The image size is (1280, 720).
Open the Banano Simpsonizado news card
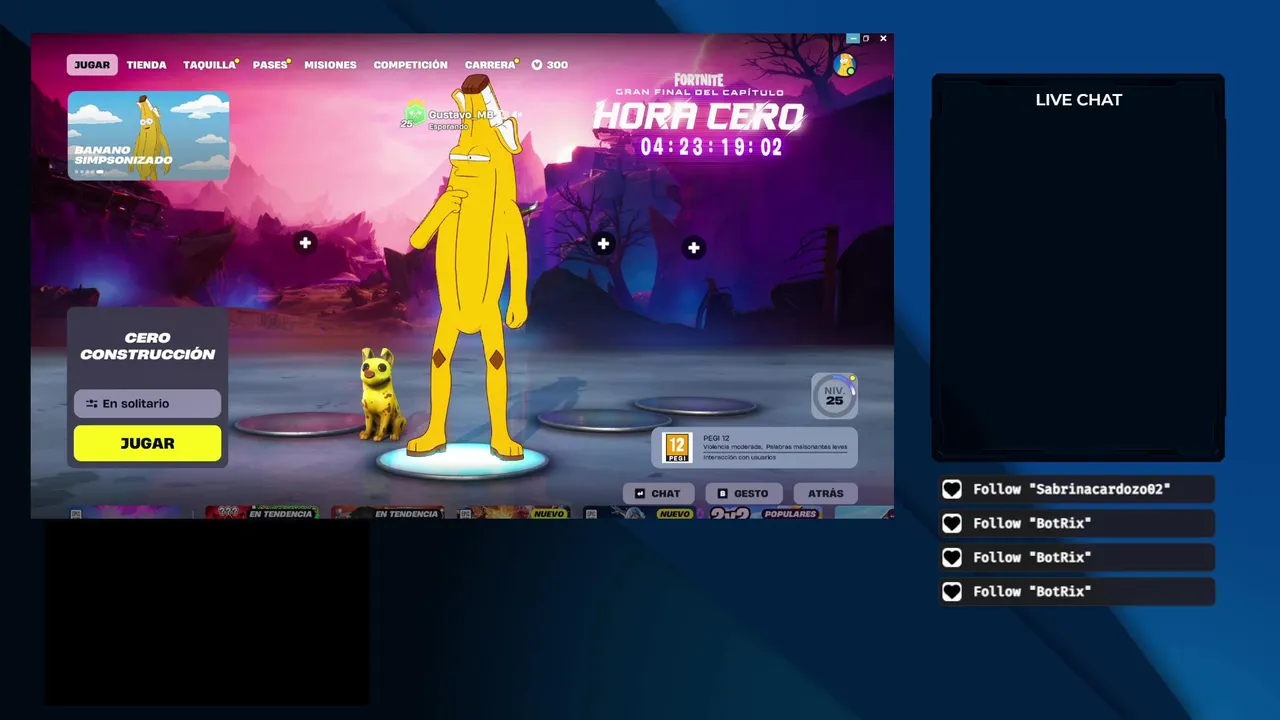pos(148,135)
